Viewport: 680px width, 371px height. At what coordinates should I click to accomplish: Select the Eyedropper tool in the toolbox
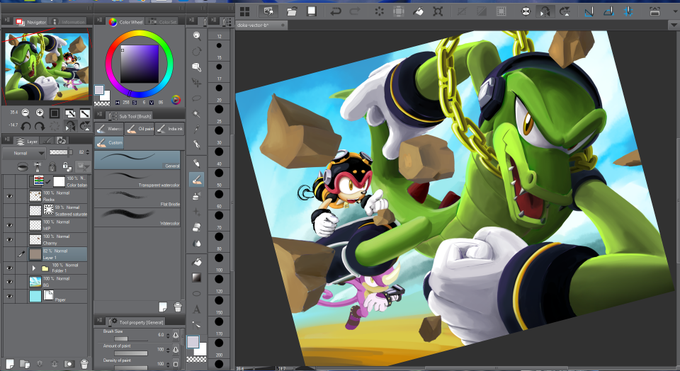pyautogui.click(x=197, y=129)
